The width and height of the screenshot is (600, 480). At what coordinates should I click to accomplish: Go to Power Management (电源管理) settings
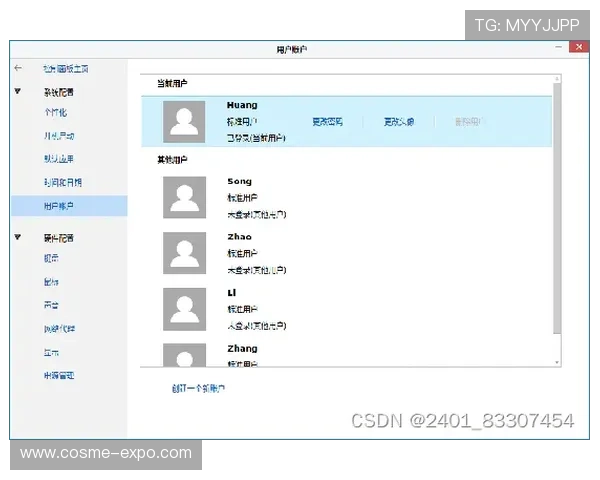click(58, 376)
